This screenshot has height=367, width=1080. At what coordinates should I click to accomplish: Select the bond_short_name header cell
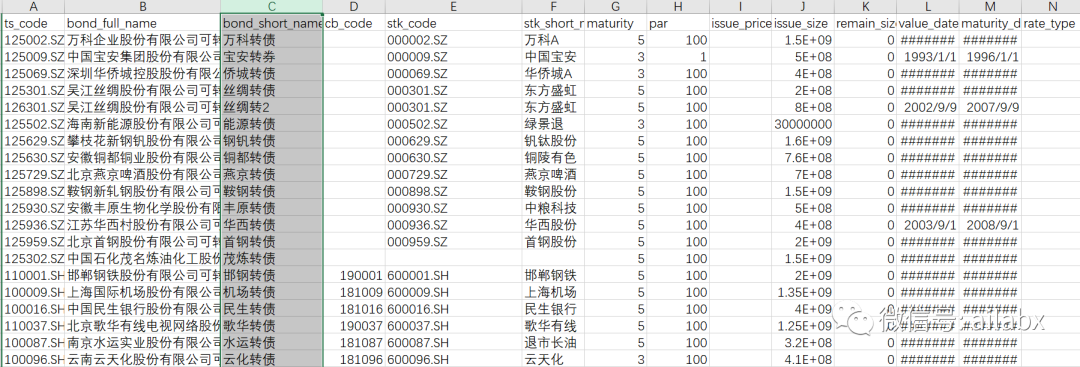point(272,23)
